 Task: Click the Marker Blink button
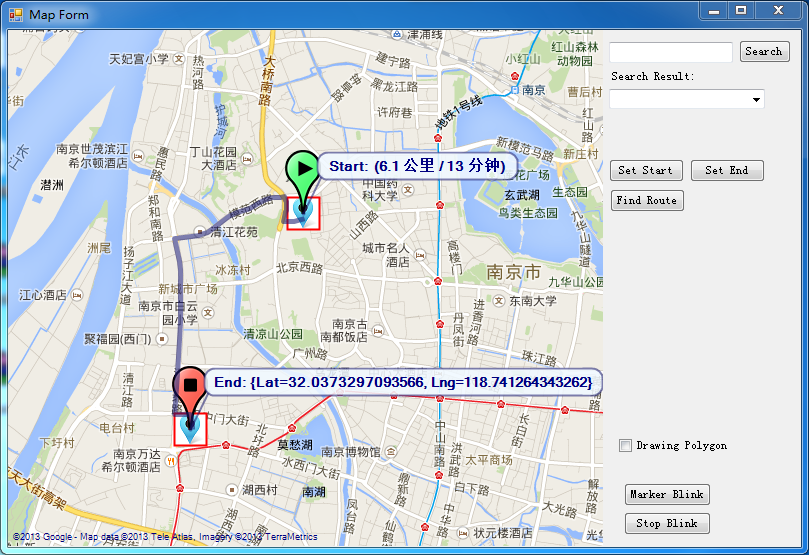click(x=667, y=494)
